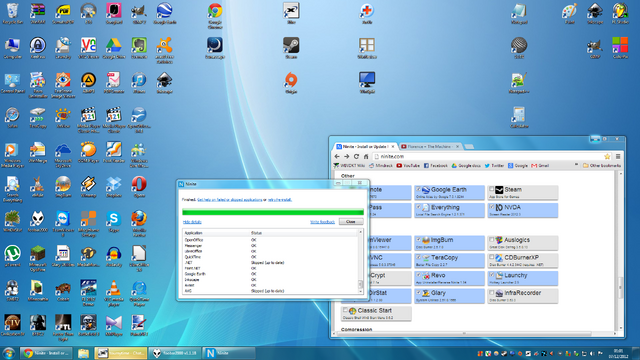The height and width of the screenshot is (360, 640).
Task: Reload the ninite.com page
Action: (x=356, y=156)
